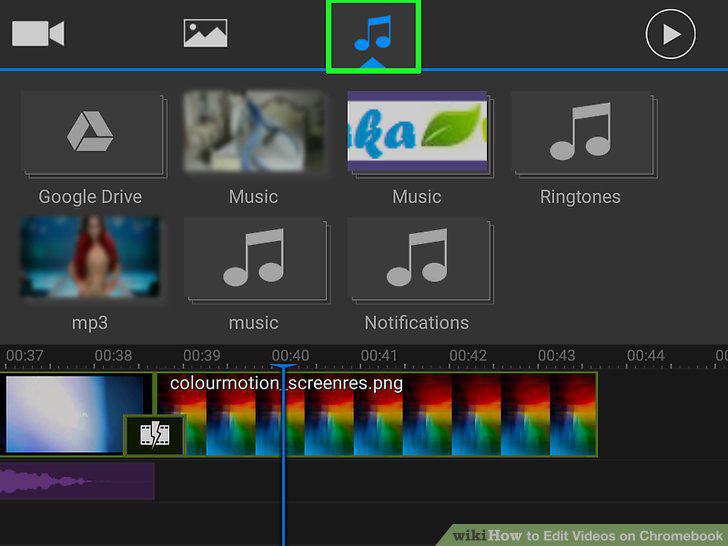Select the blue-white video clip in timeline
The width and height of the screenshot is (728, 546).
tap(74, 414)
